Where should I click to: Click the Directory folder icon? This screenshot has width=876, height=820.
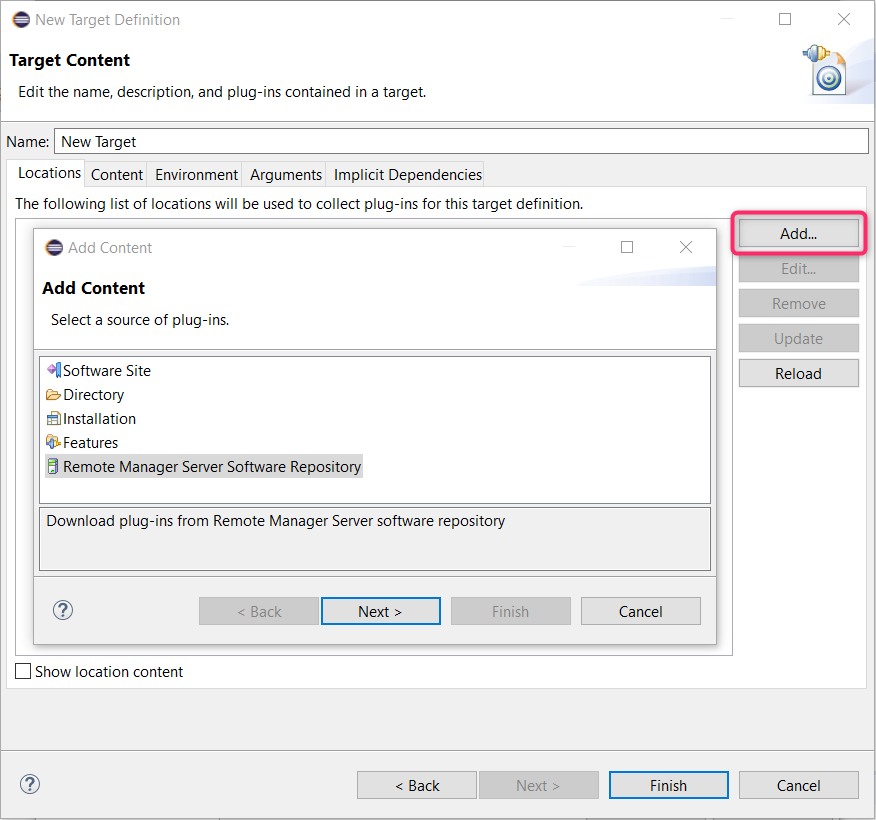pos(54,395)
